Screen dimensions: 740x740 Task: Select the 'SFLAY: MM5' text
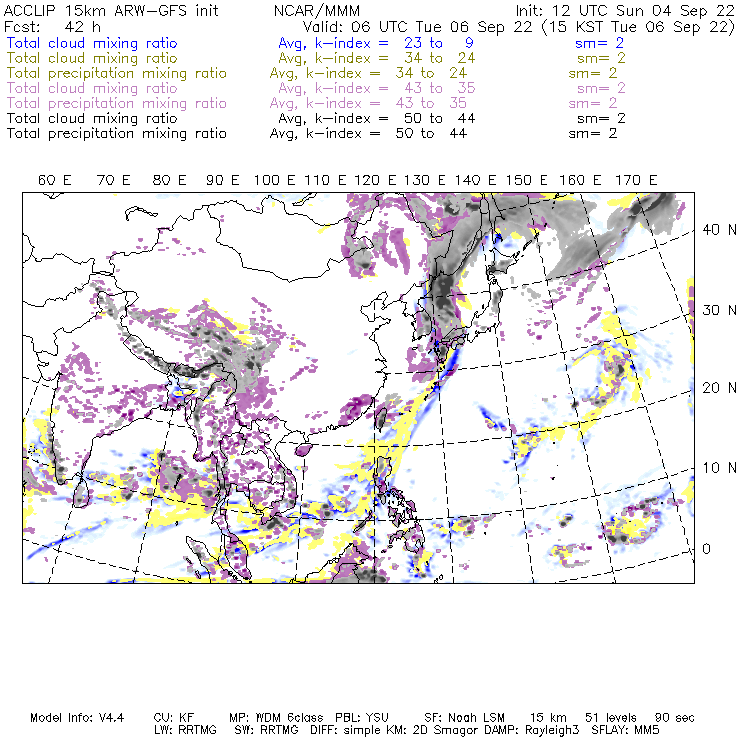pyautogui.click(x=625, y=730)
